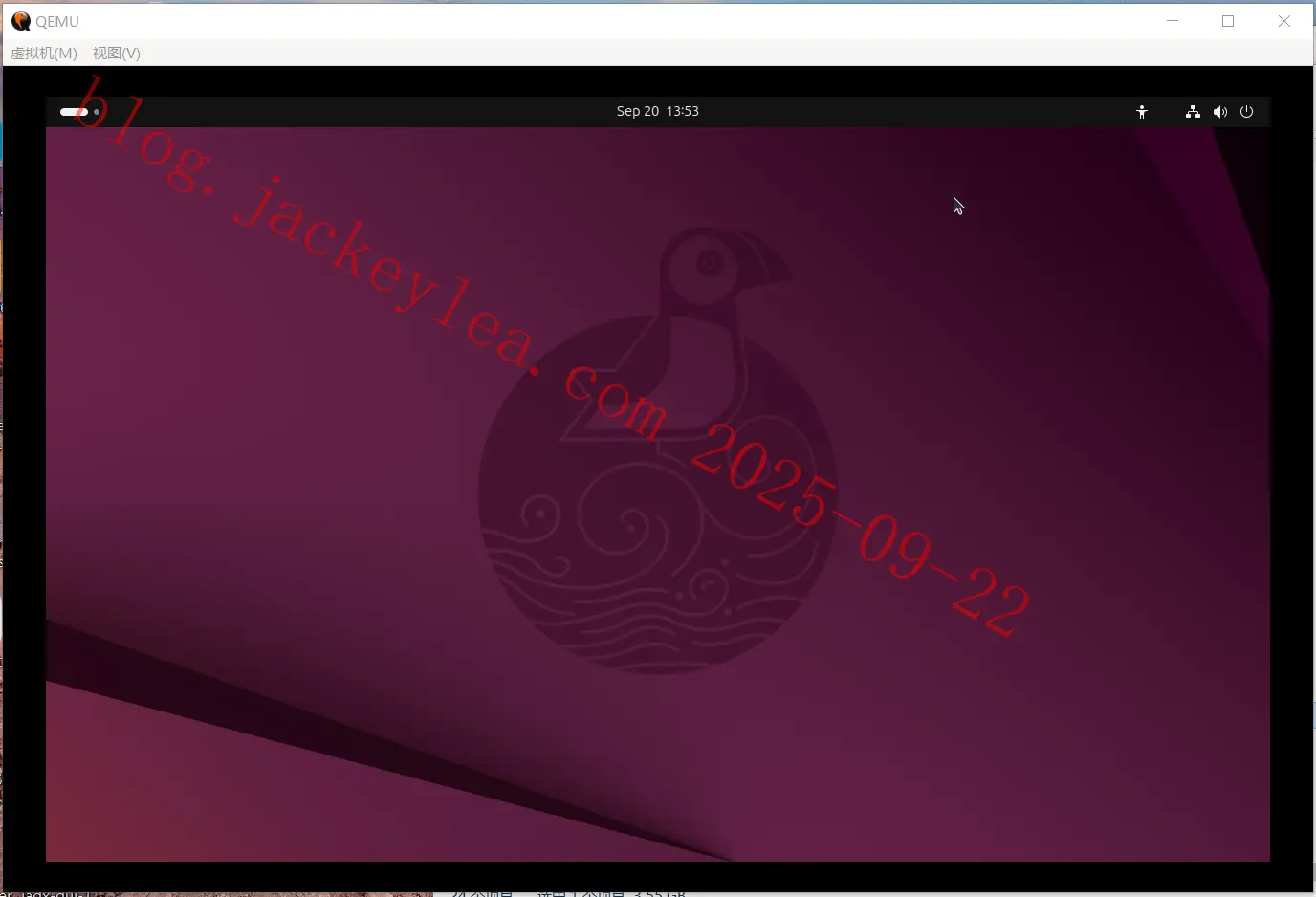Open the 虚拟机(M) menu in QEMU
Image resolution: width=1316 pixels, height=897 pixels.
coord(44,53)
